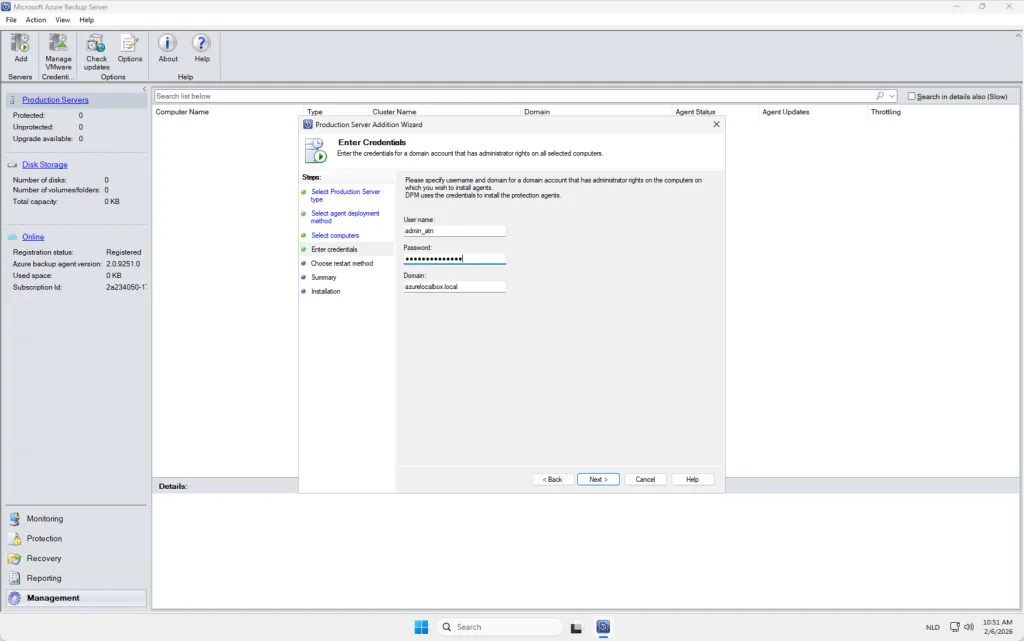Screen dimensions: 1024x641
Task: Click the Domain input field
Action: [454, 287]
